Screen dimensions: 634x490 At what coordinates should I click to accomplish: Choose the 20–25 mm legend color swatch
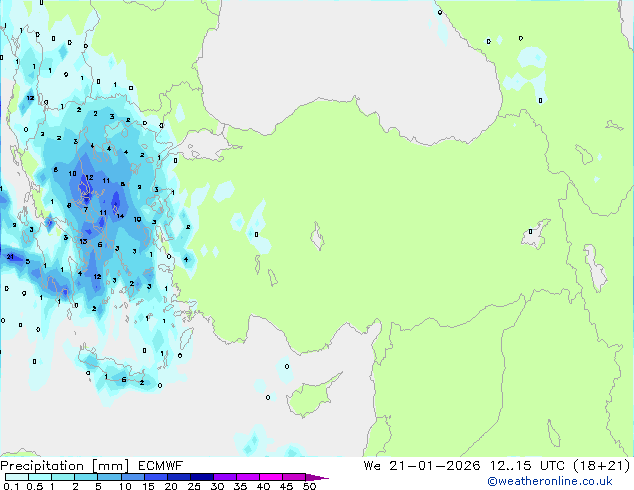(x=178, y=477)
